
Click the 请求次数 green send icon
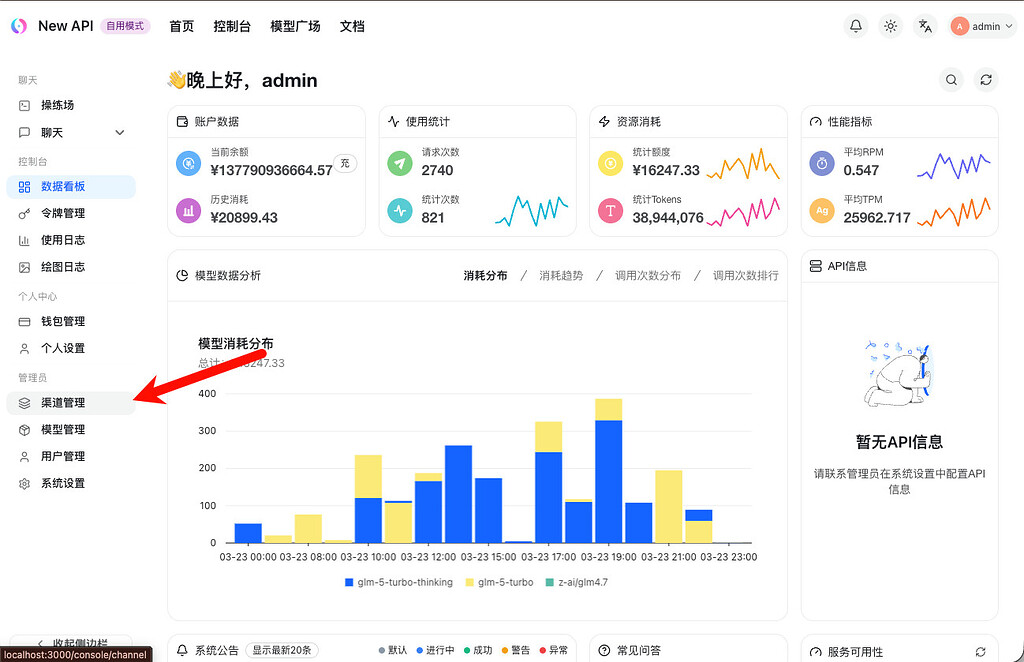[x=400, y=163]
